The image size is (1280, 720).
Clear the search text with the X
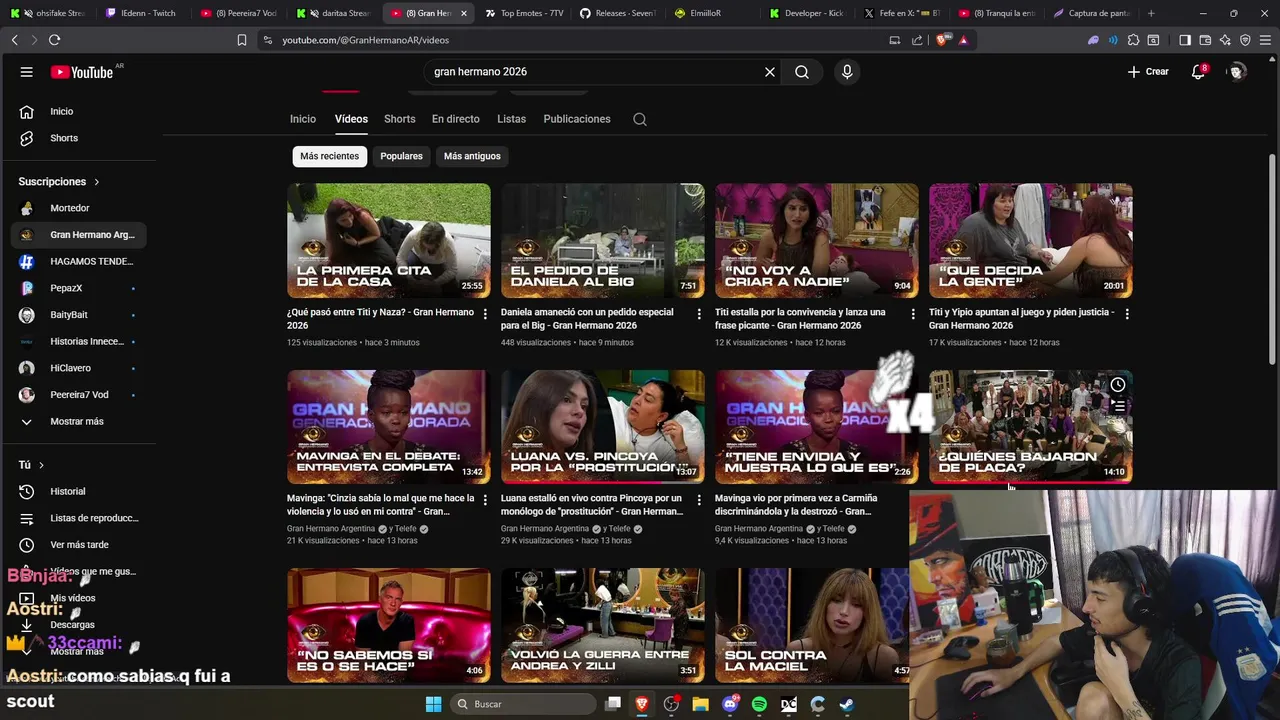pyautogui.click(x=770, y=72)
